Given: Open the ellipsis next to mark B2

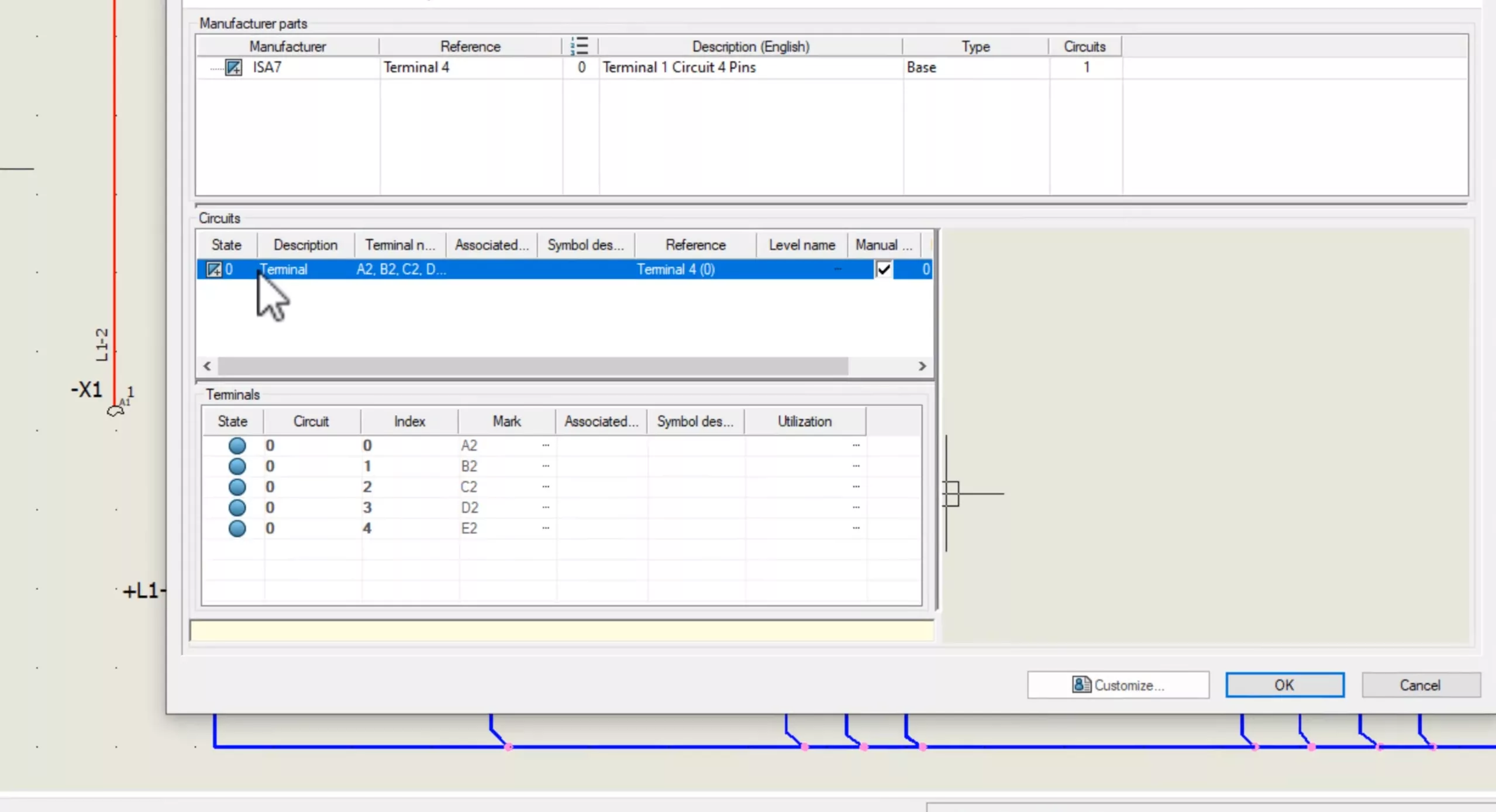Looking at the screenshot, I should [546, 467].
